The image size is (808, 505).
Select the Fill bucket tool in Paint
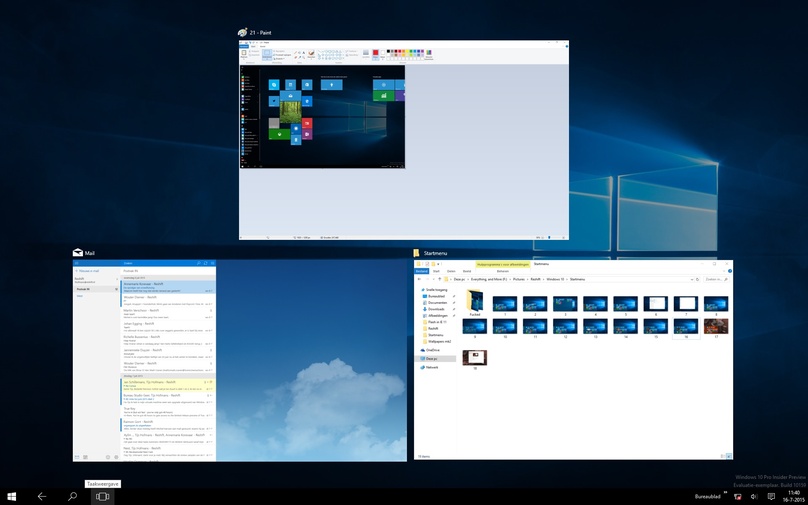tap(299, 53)
